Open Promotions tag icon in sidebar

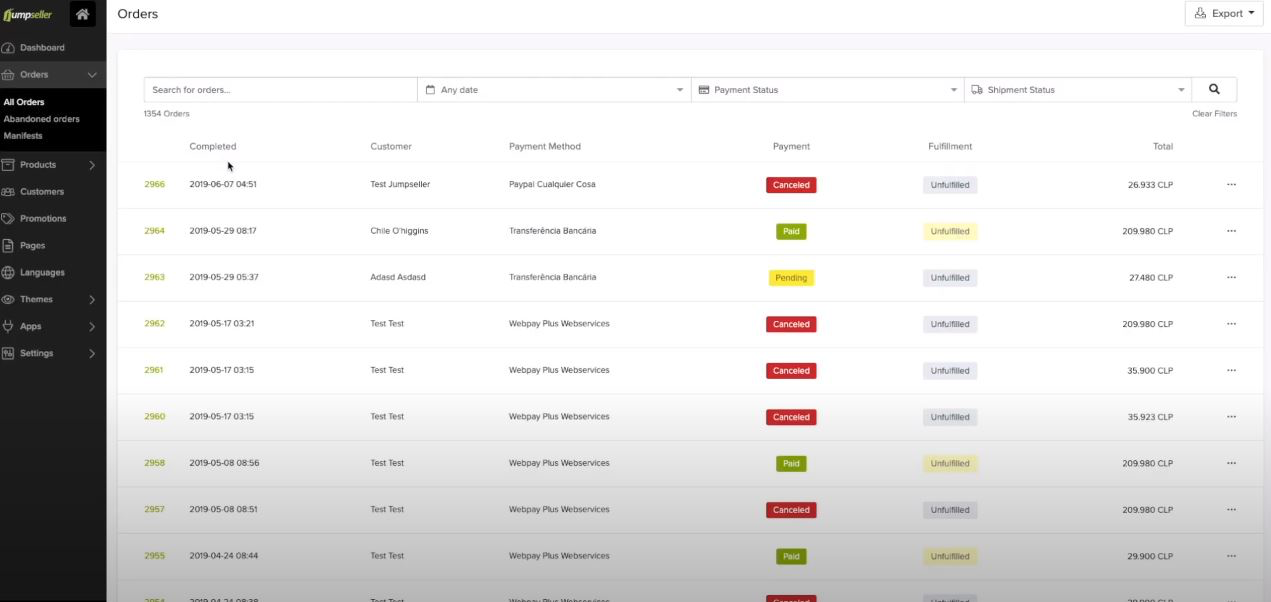pos(9,219)
